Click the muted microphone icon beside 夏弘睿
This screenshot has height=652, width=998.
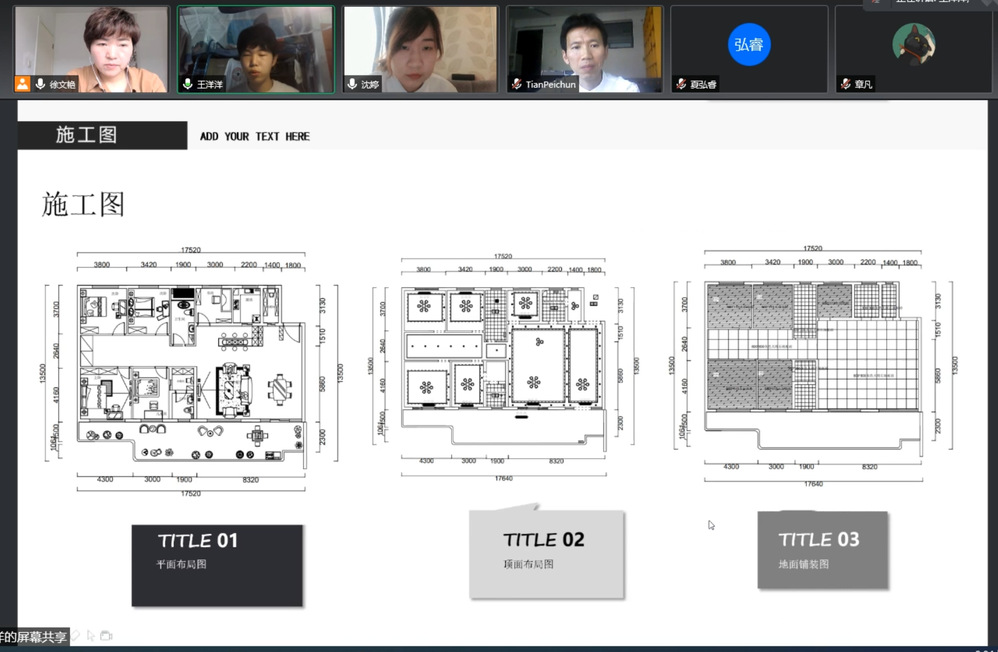click(680, 85)
